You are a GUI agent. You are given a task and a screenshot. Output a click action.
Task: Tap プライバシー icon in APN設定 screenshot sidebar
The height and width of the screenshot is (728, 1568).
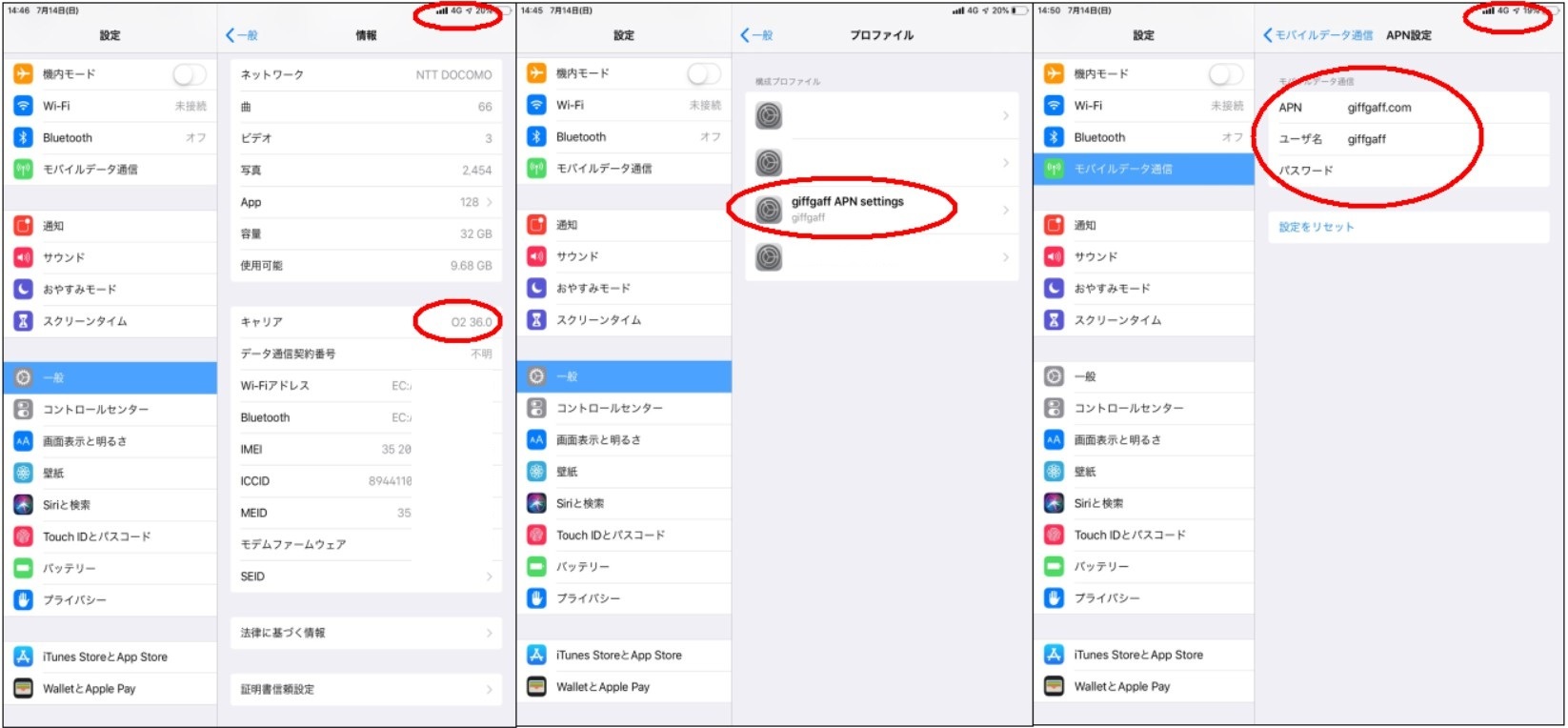1054,597
